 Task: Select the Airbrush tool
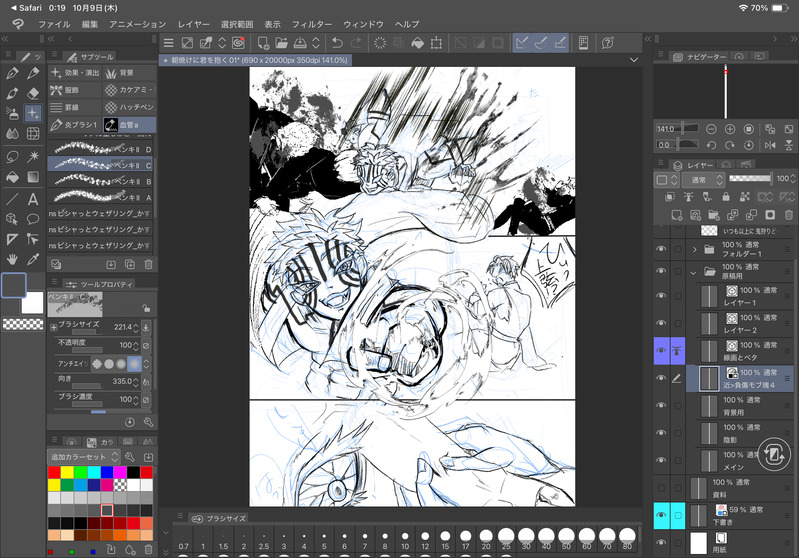(x=12, y=113)
